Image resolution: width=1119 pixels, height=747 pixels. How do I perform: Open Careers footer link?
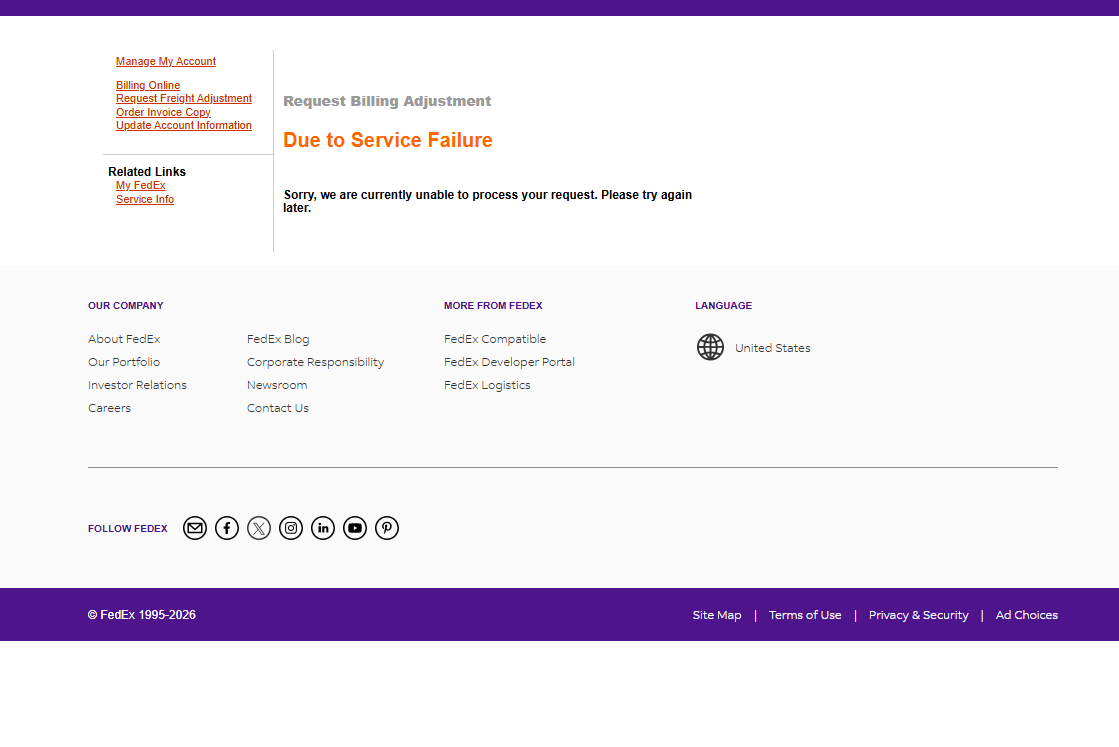[109, 408]
